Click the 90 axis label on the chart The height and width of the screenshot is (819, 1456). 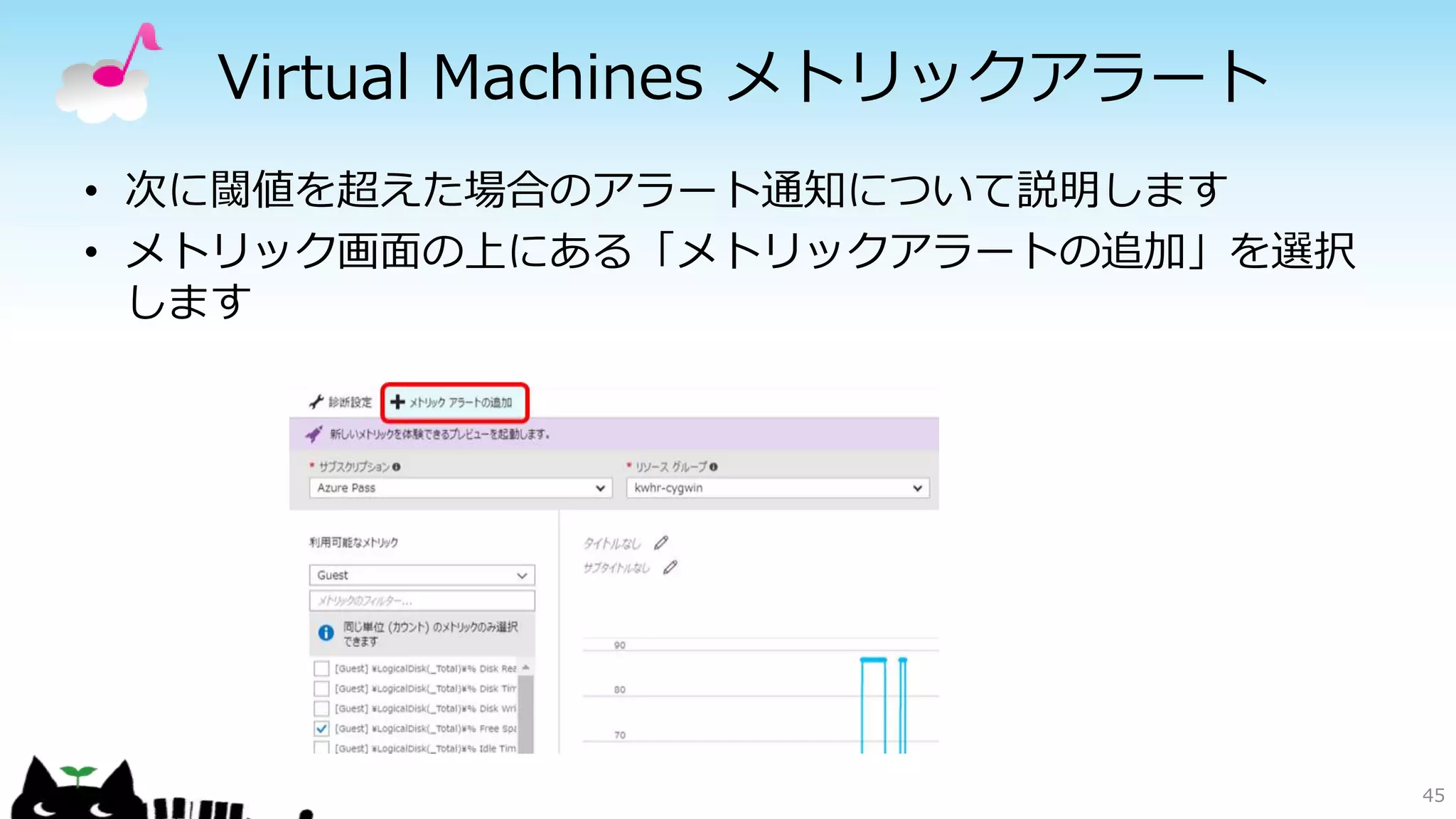tap(620, 645)
